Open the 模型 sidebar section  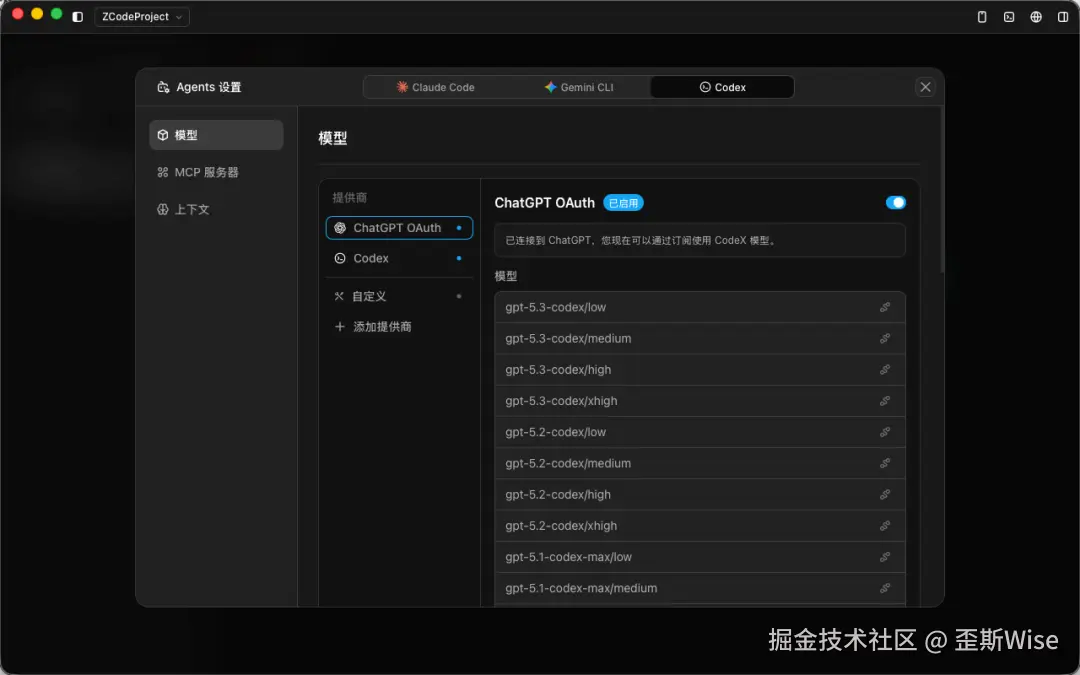tap(216, 135)
